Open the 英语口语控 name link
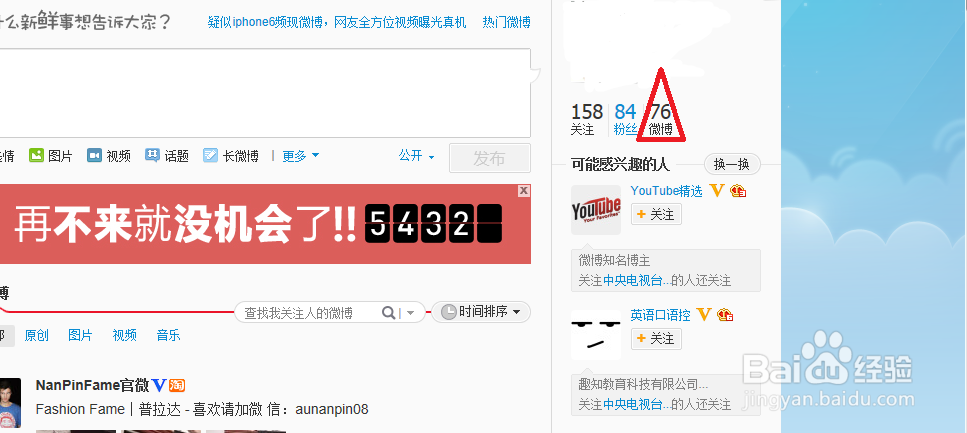 (x=660, y=315)
